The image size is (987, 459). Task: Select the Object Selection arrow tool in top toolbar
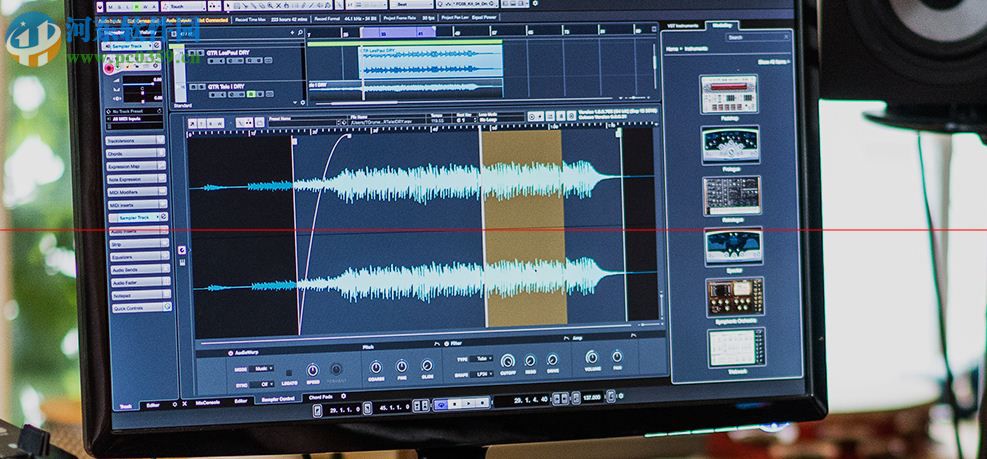coord(228,5)
